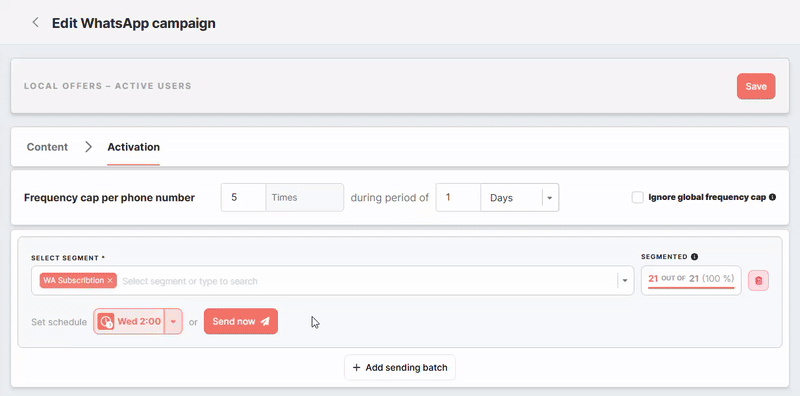Expand the Days period unit dropdown
This screenshot has height=396, width=800.
point(549,197)
